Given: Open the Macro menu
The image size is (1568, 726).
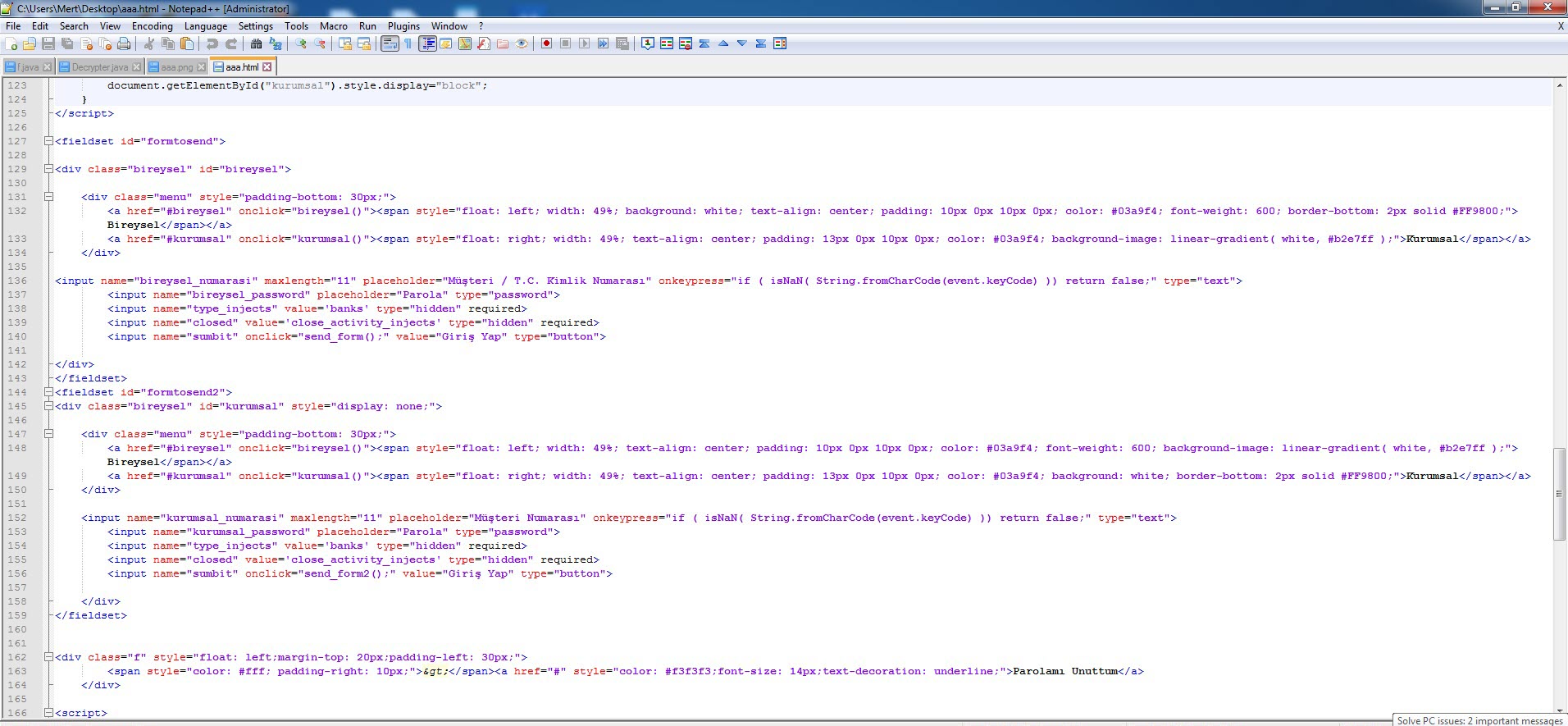Looking at the screenshot, I should (334, 26).
